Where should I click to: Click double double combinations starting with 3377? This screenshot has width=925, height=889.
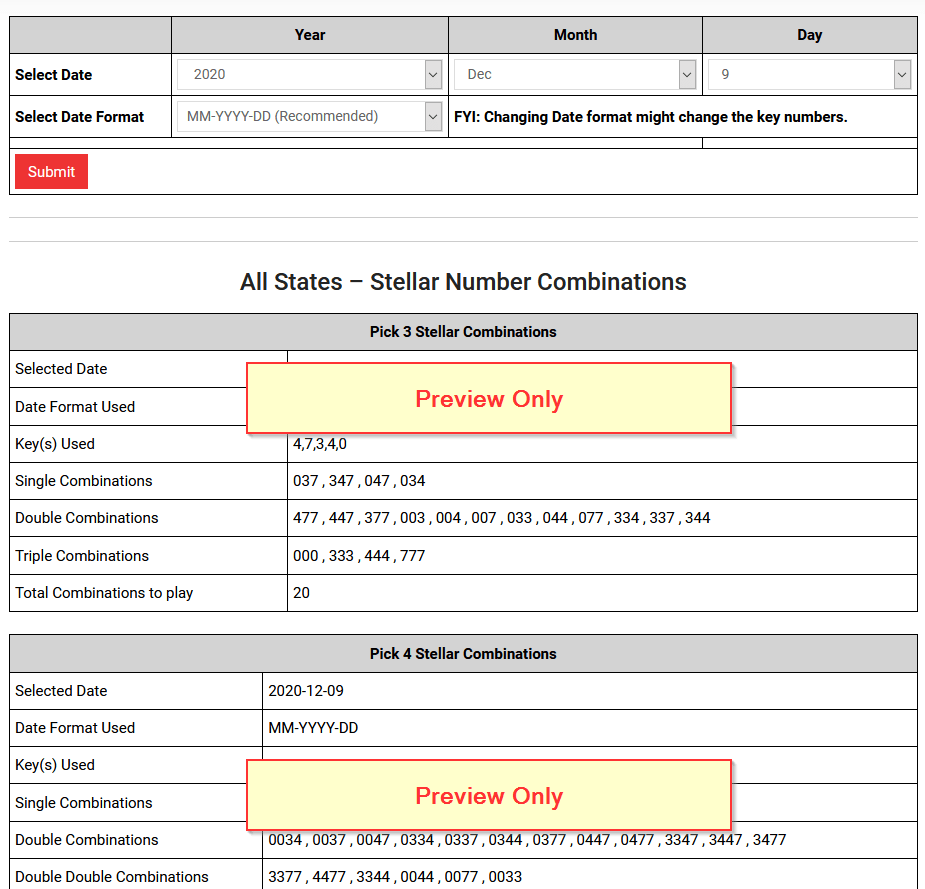point(395,877)
